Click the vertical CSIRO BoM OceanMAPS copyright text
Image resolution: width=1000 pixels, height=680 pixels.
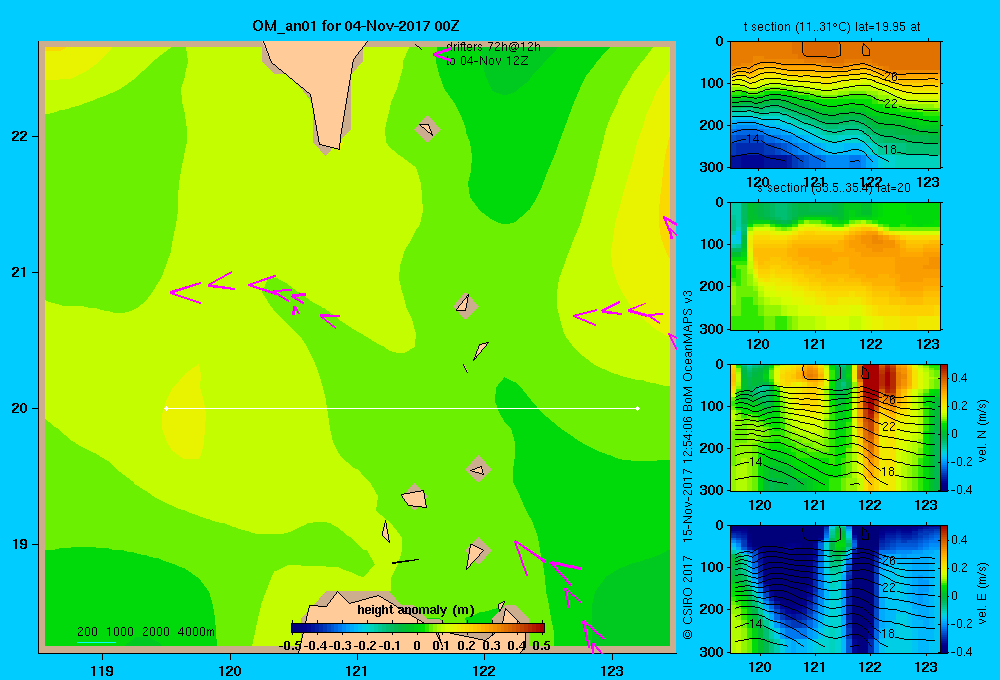[x=688, y=464]
